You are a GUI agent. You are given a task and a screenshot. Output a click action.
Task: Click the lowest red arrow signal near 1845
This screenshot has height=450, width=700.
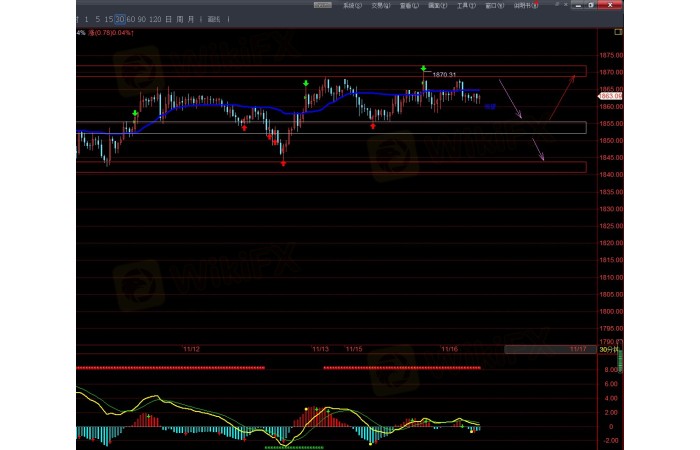click(x=284, y=162)
